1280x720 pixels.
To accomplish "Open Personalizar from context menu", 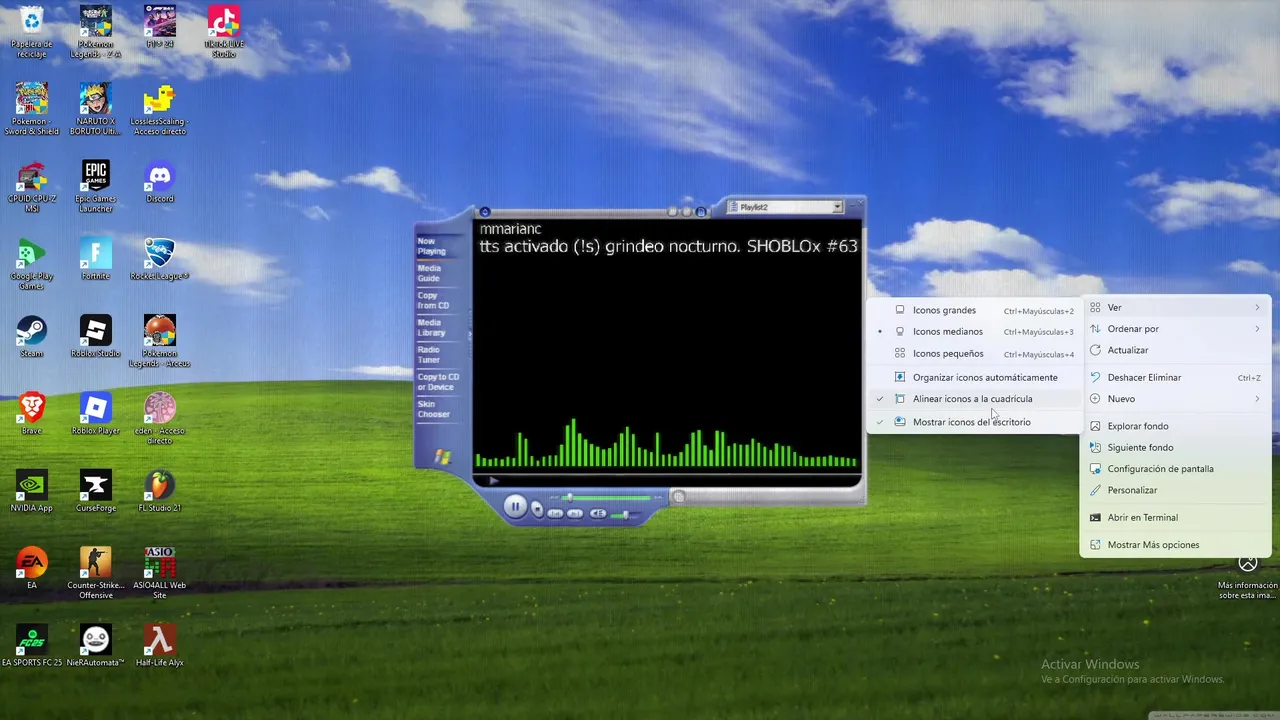I will click(x=1175, y=490).
